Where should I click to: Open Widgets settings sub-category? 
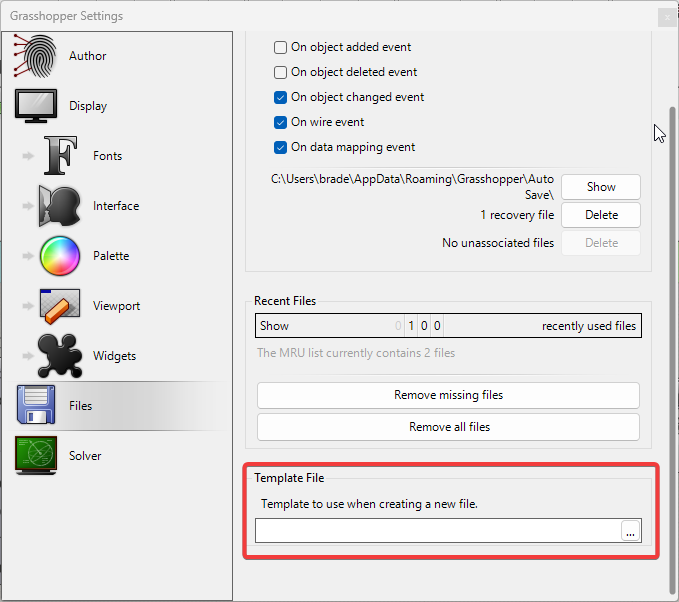tap(114, 356)
